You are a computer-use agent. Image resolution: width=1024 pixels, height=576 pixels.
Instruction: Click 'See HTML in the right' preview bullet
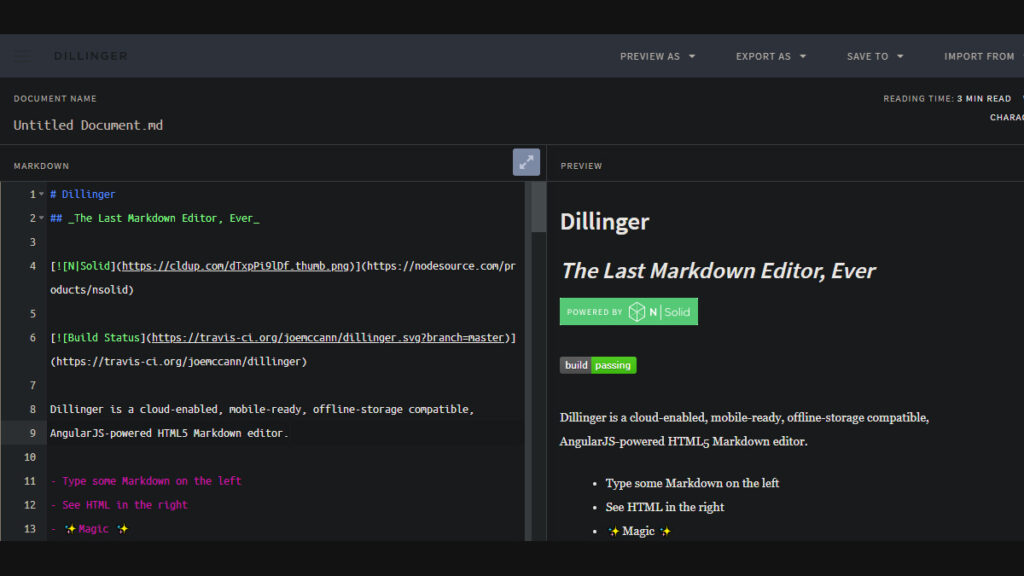pos(665,507)
